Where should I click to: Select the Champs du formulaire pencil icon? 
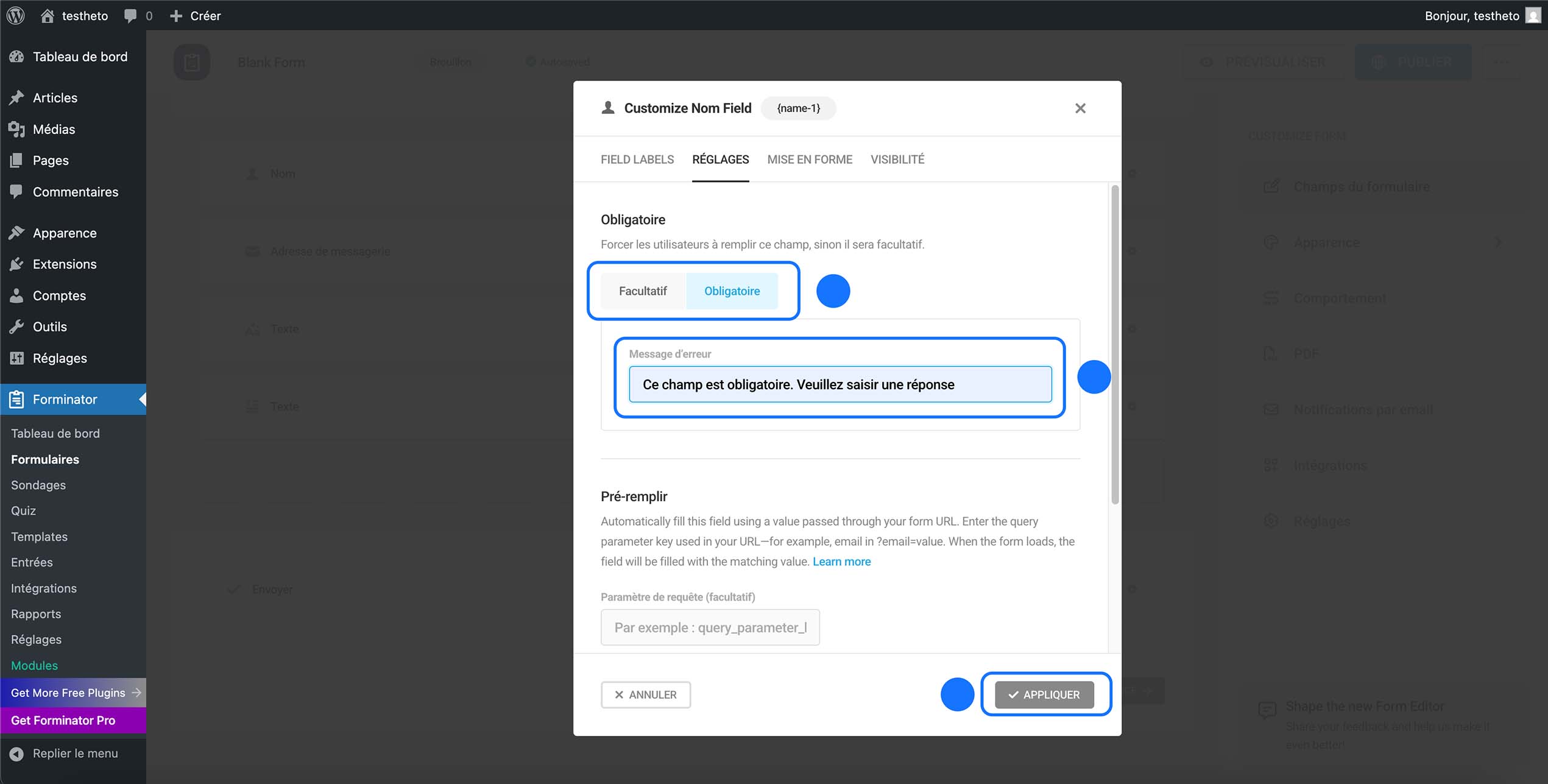tap(1271, 186)
